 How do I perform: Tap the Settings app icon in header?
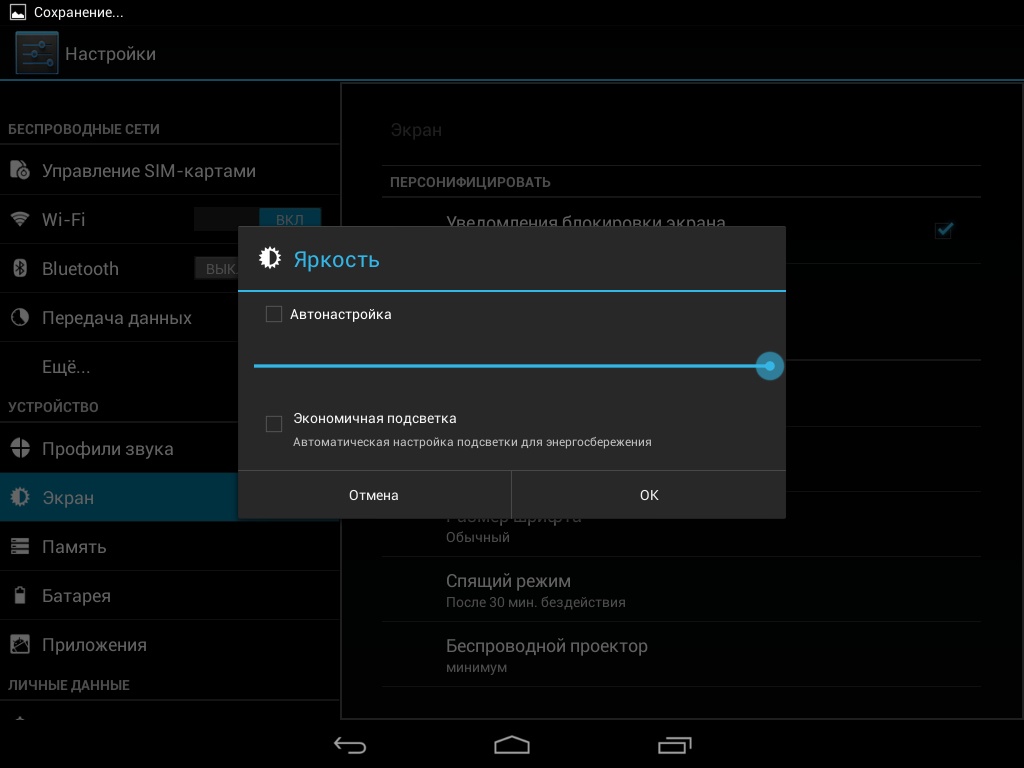[x=36, y=53]
